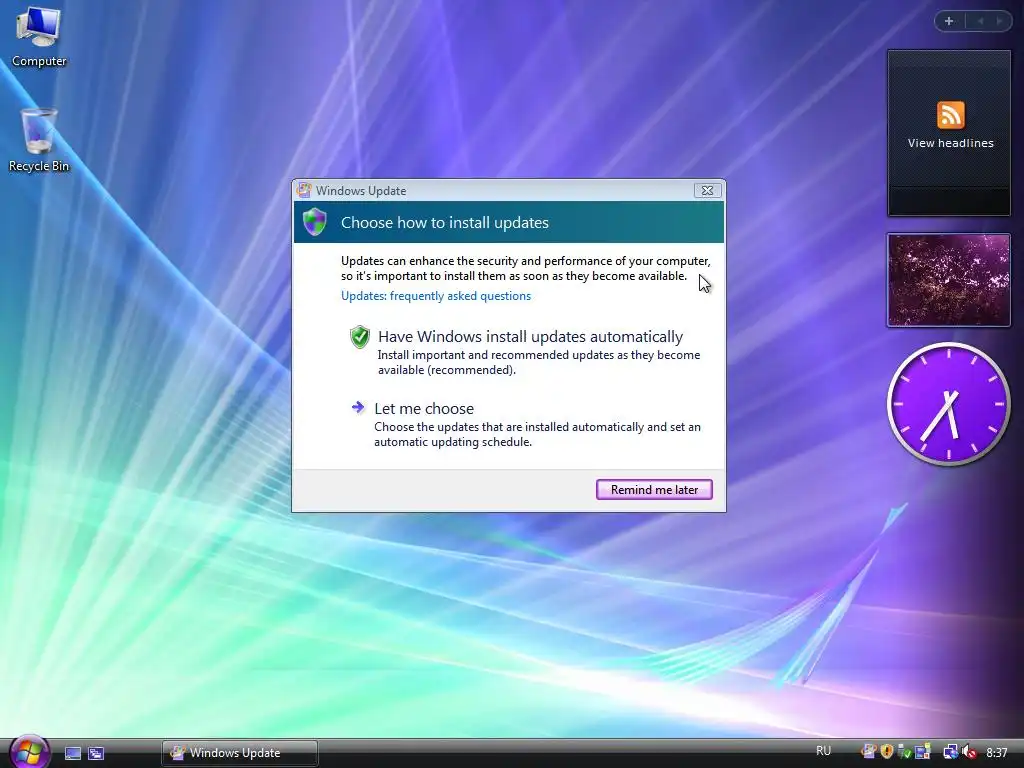
Task: Click the RU language indicator
Action: (x=823, y=751)
